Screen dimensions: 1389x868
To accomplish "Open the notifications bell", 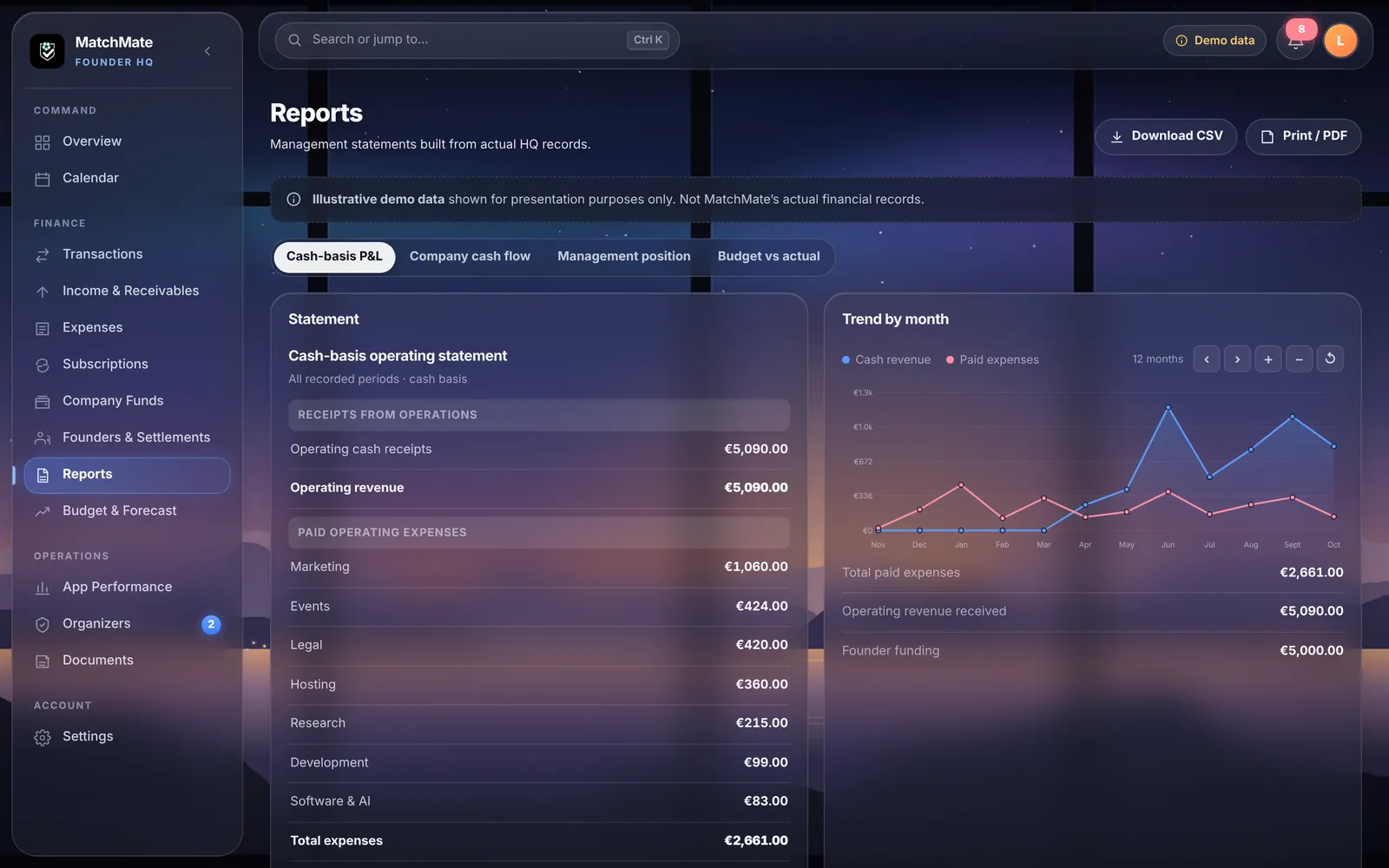I will point(1295,41).
